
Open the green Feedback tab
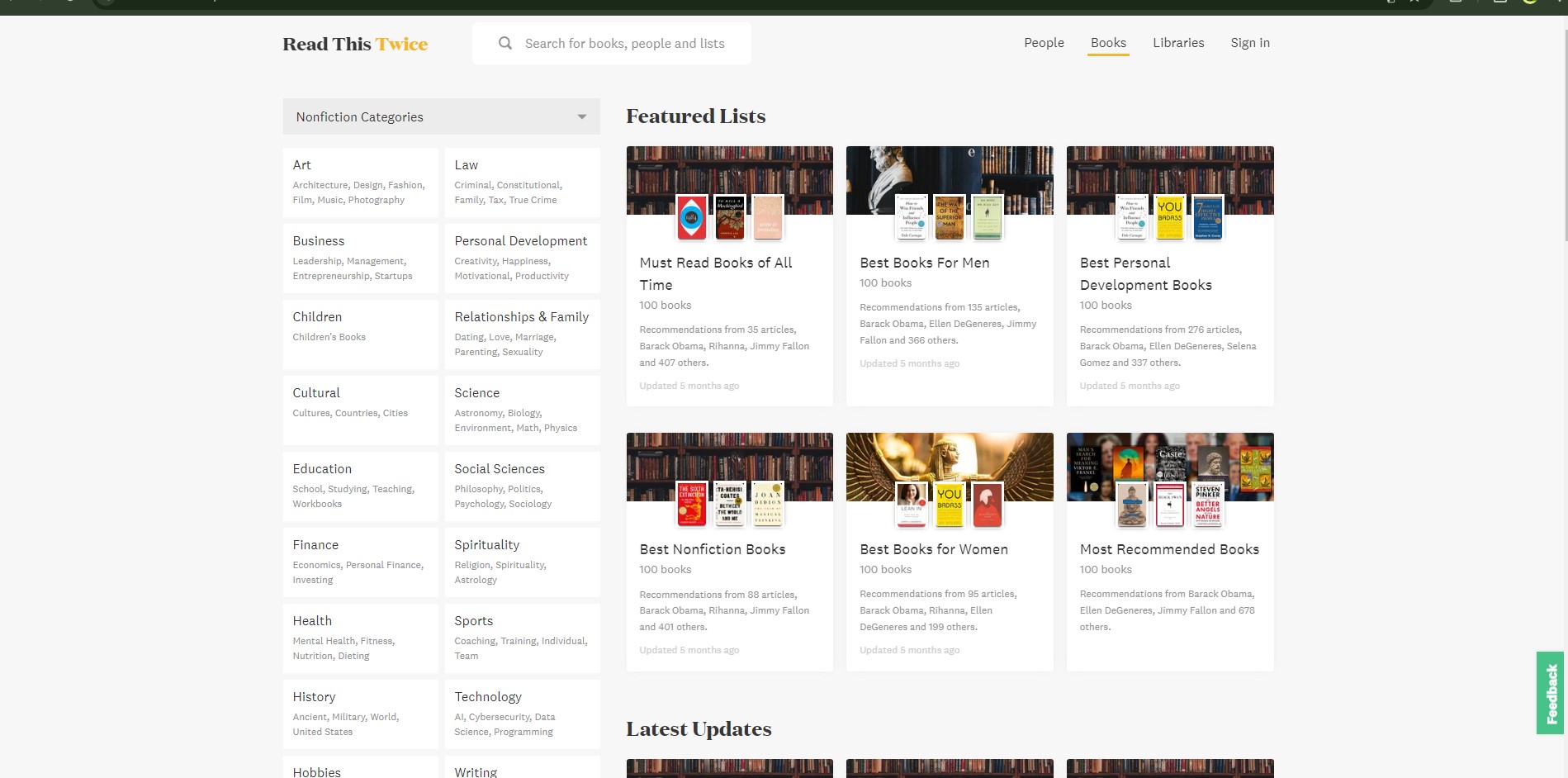point(1551,693)
